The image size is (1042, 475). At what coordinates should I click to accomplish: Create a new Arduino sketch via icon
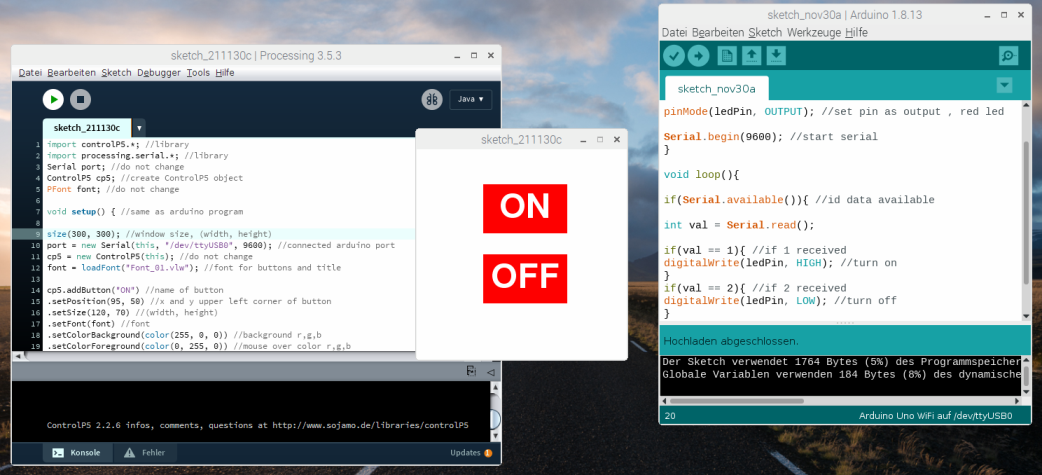click(727, 56)
